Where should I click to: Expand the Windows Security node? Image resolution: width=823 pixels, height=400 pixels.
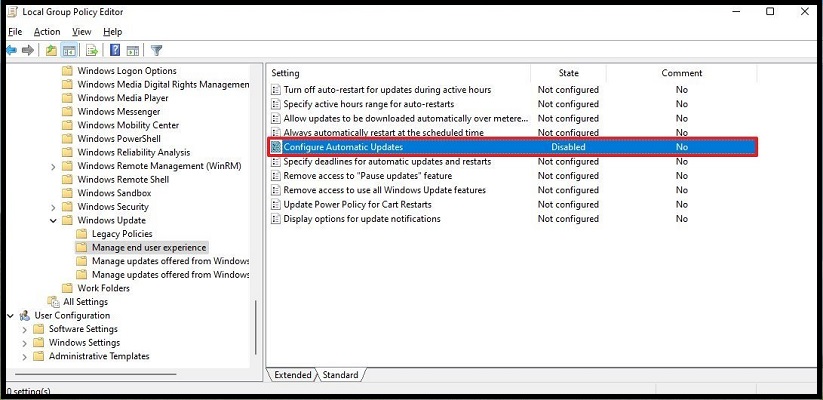point(53,207)
